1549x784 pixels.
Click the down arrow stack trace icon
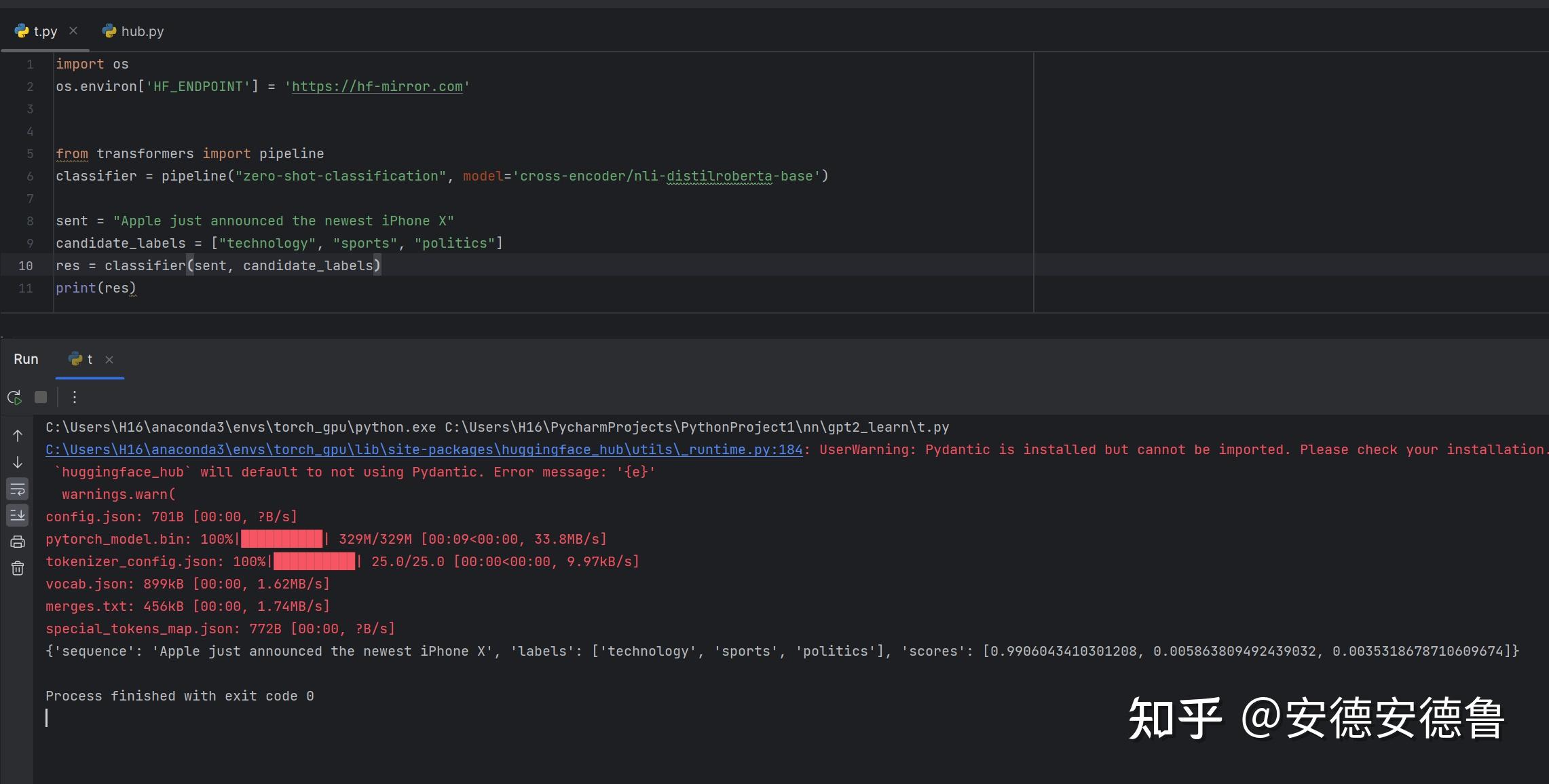click(18, 463)
